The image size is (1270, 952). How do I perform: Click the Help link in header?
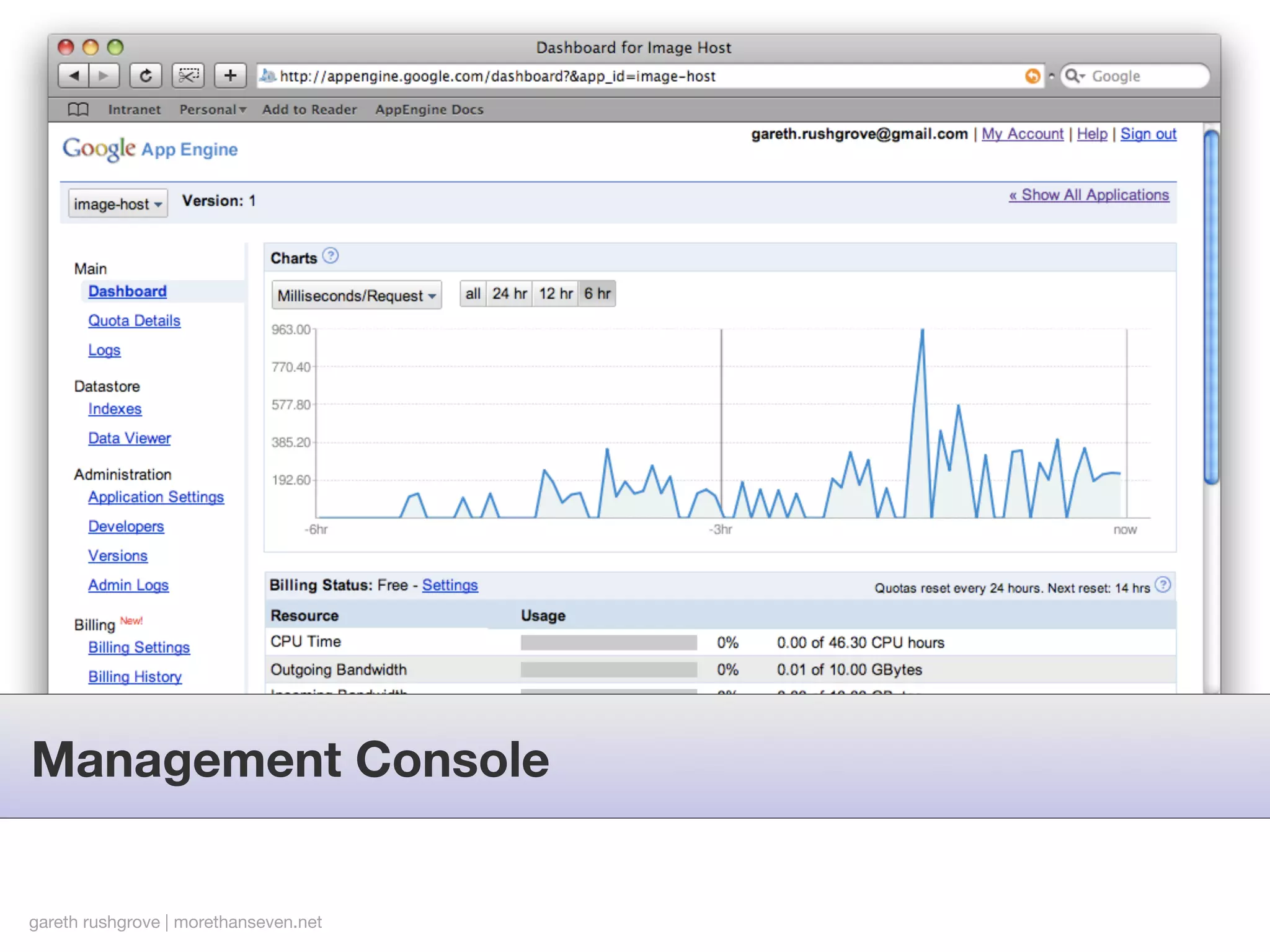coord(1092,134)
